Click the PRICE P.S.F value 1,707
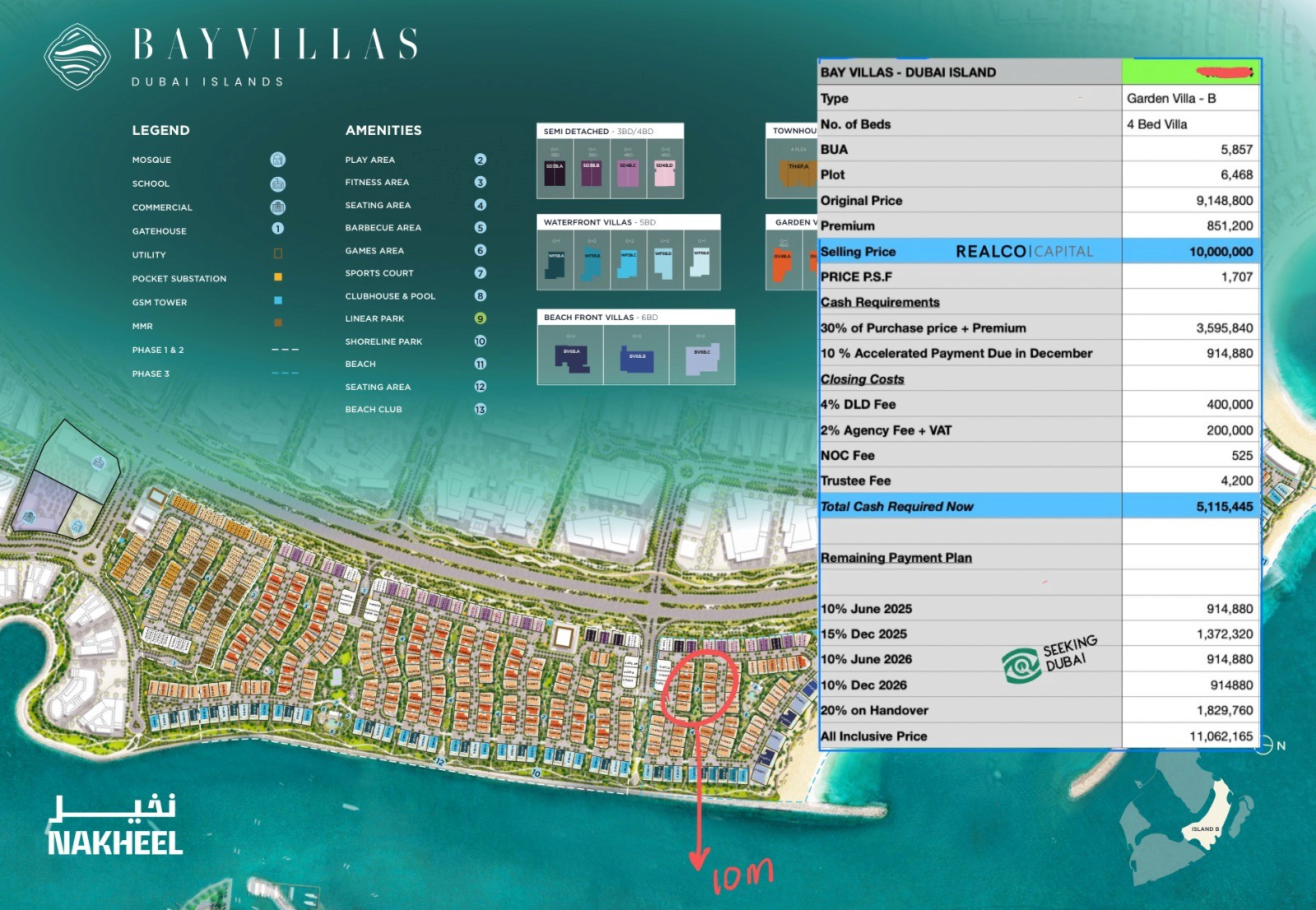This screenshot has height=910, width=1316. pos(1236,276)
